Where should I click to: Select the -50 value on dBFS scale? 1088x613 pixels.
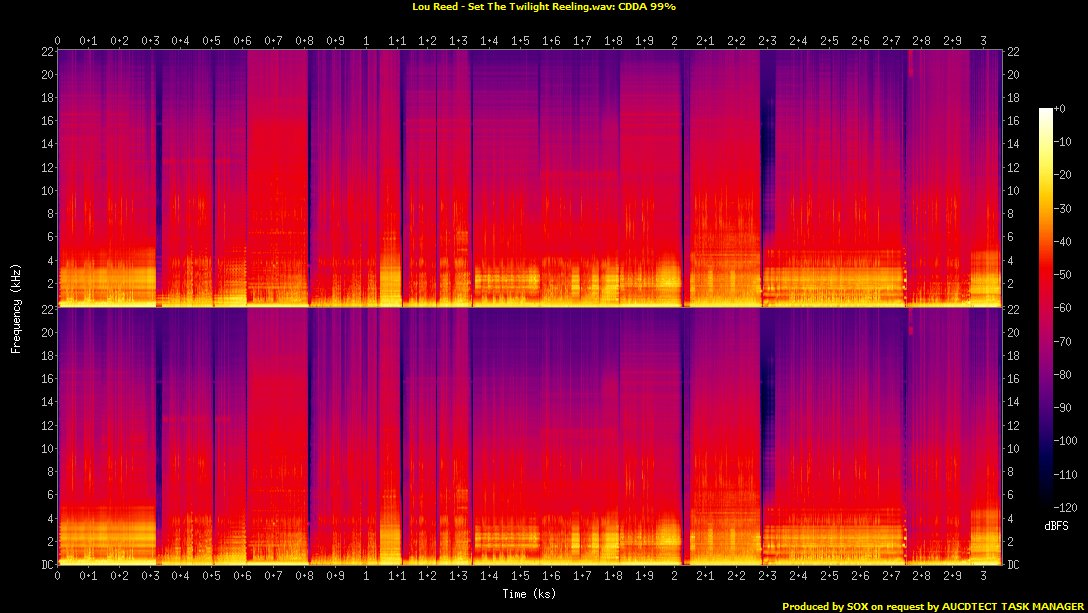click(x=1062, y=275)
